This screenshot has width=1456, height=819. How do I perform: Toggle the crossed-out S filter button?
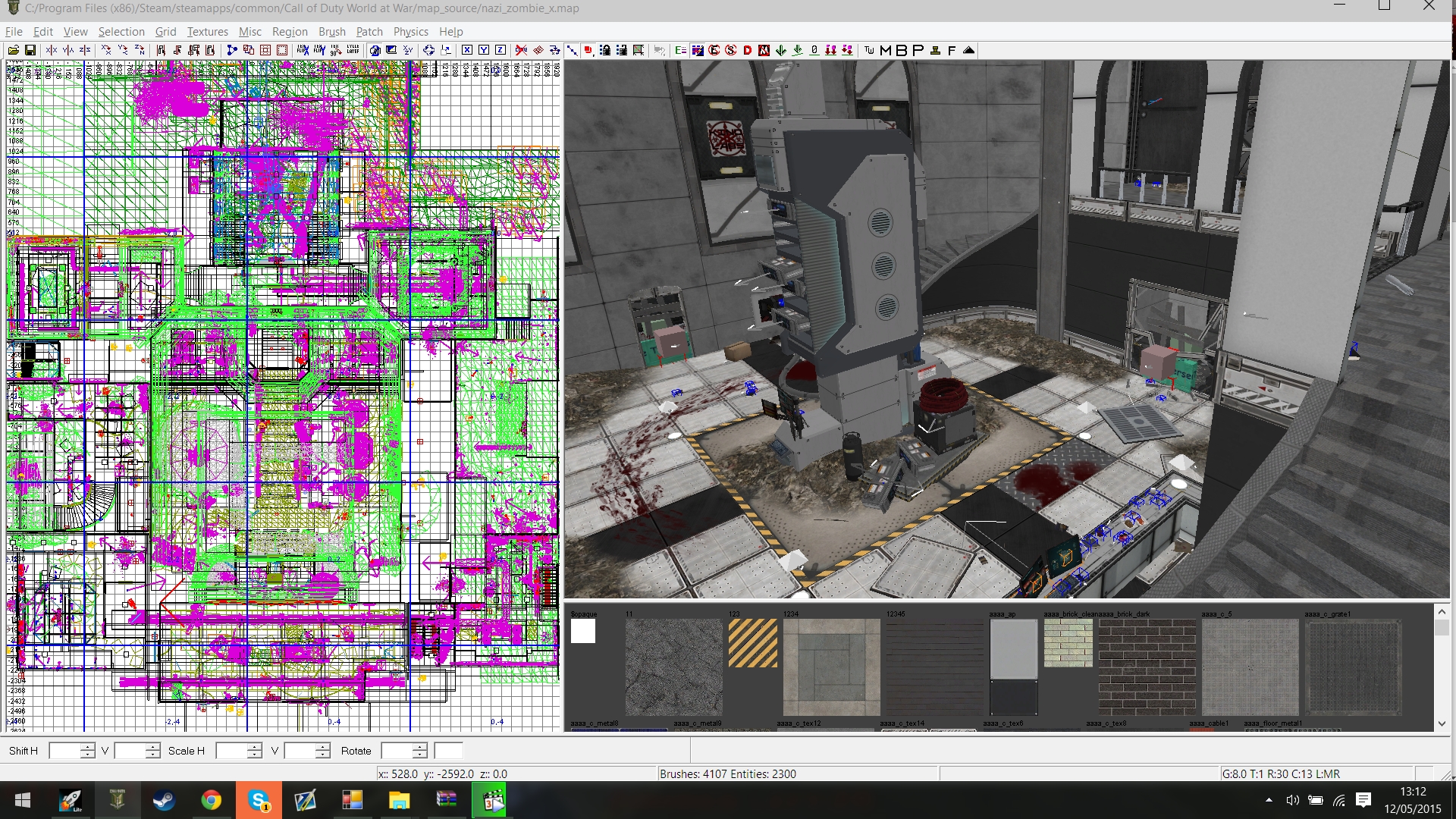click(731, 50)
